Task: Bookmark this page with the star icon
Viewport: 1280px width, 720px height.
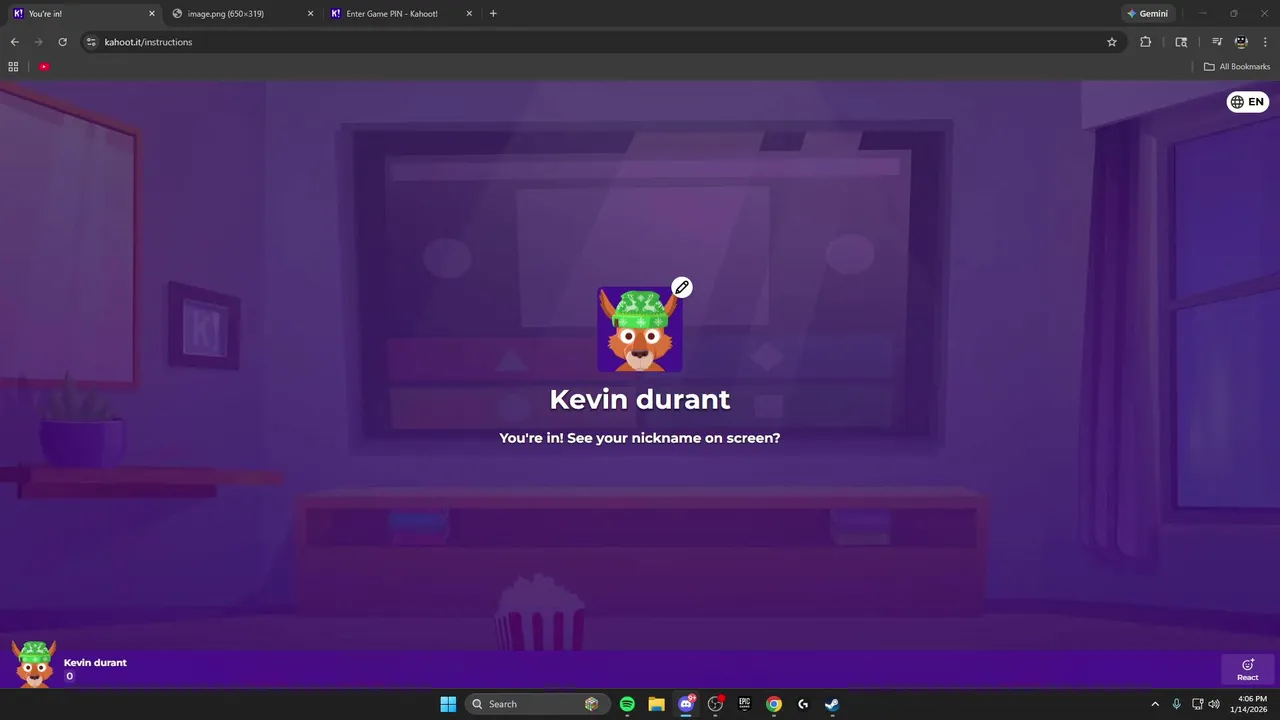Action: (x=1111, y=42)
